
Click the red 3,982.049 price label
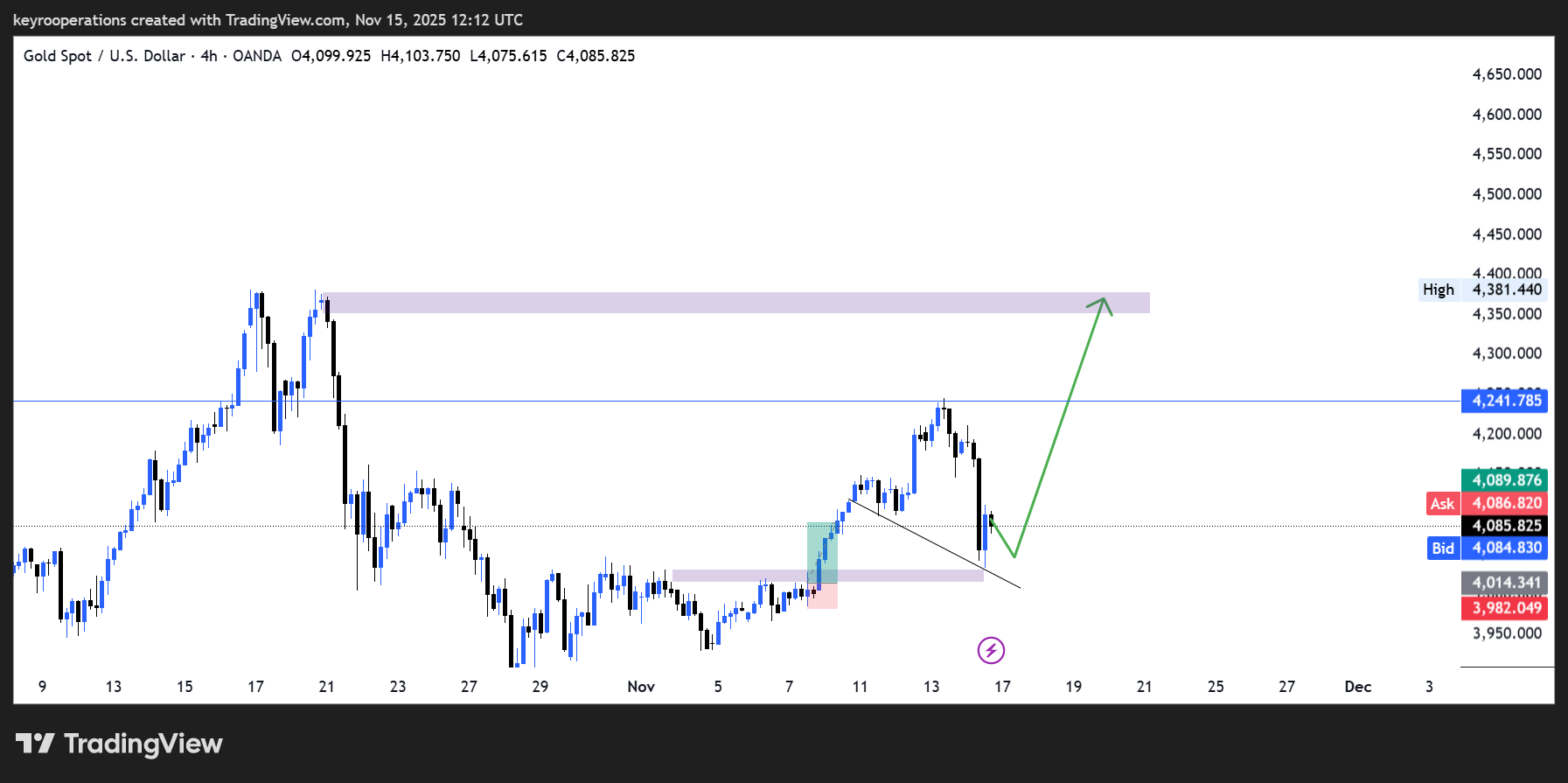[x=1505, y=608]
